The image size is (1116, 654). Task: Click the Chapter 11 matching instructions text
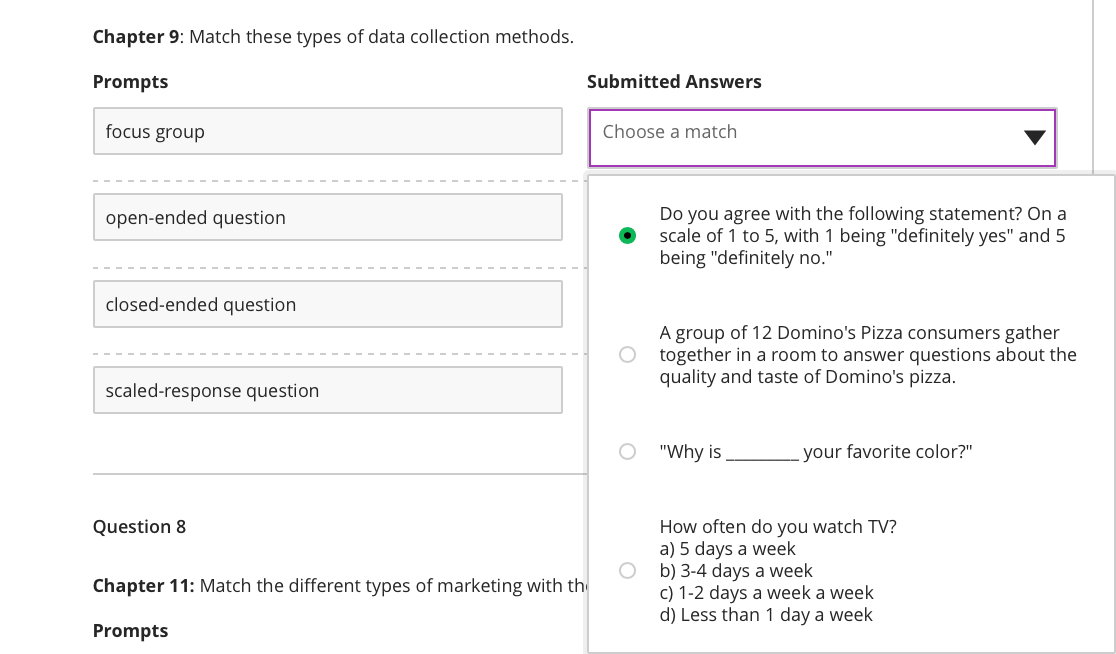pos(332,585)
